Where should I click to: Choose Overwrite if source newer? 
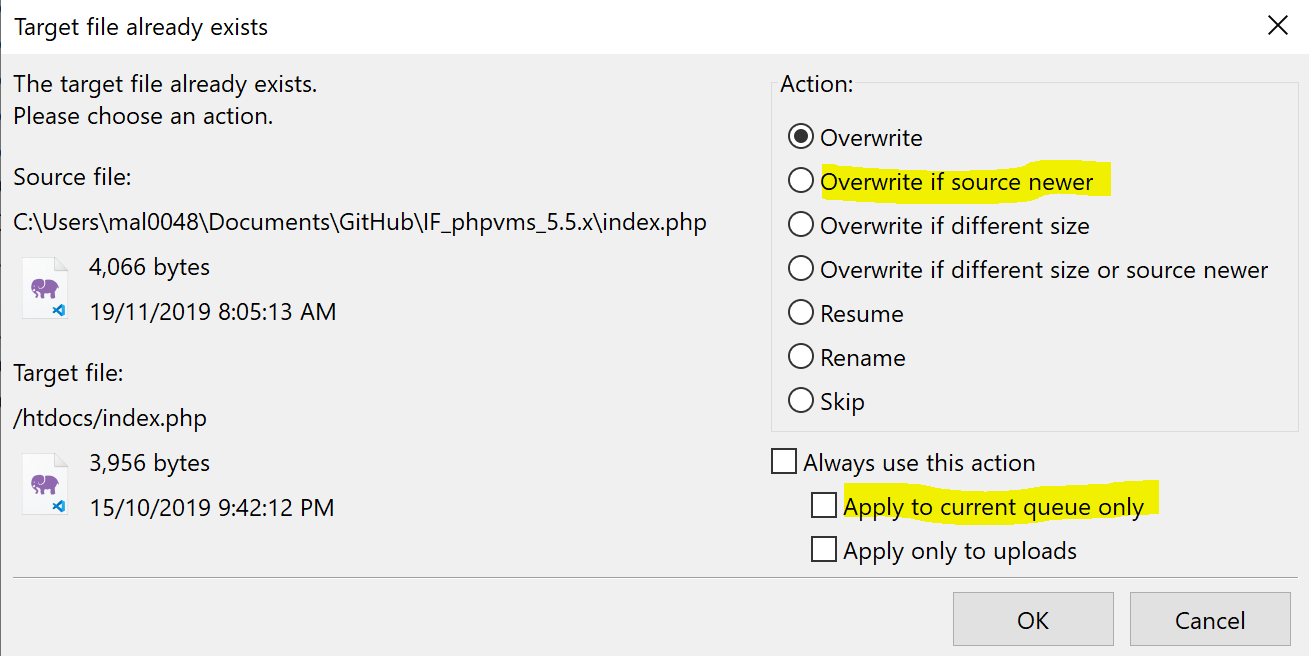click(x=800, y=182)
